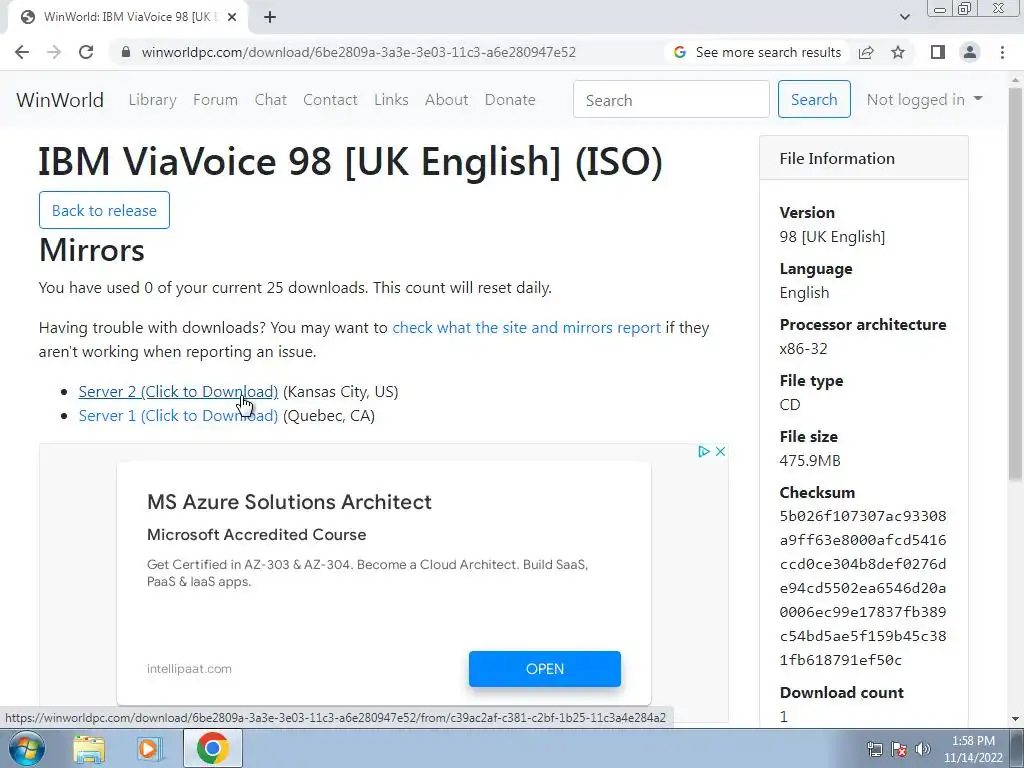Open Windows Media Player taskbar icon
Viewport: 1024px width, 768px height.
click(x=150, y=749)
